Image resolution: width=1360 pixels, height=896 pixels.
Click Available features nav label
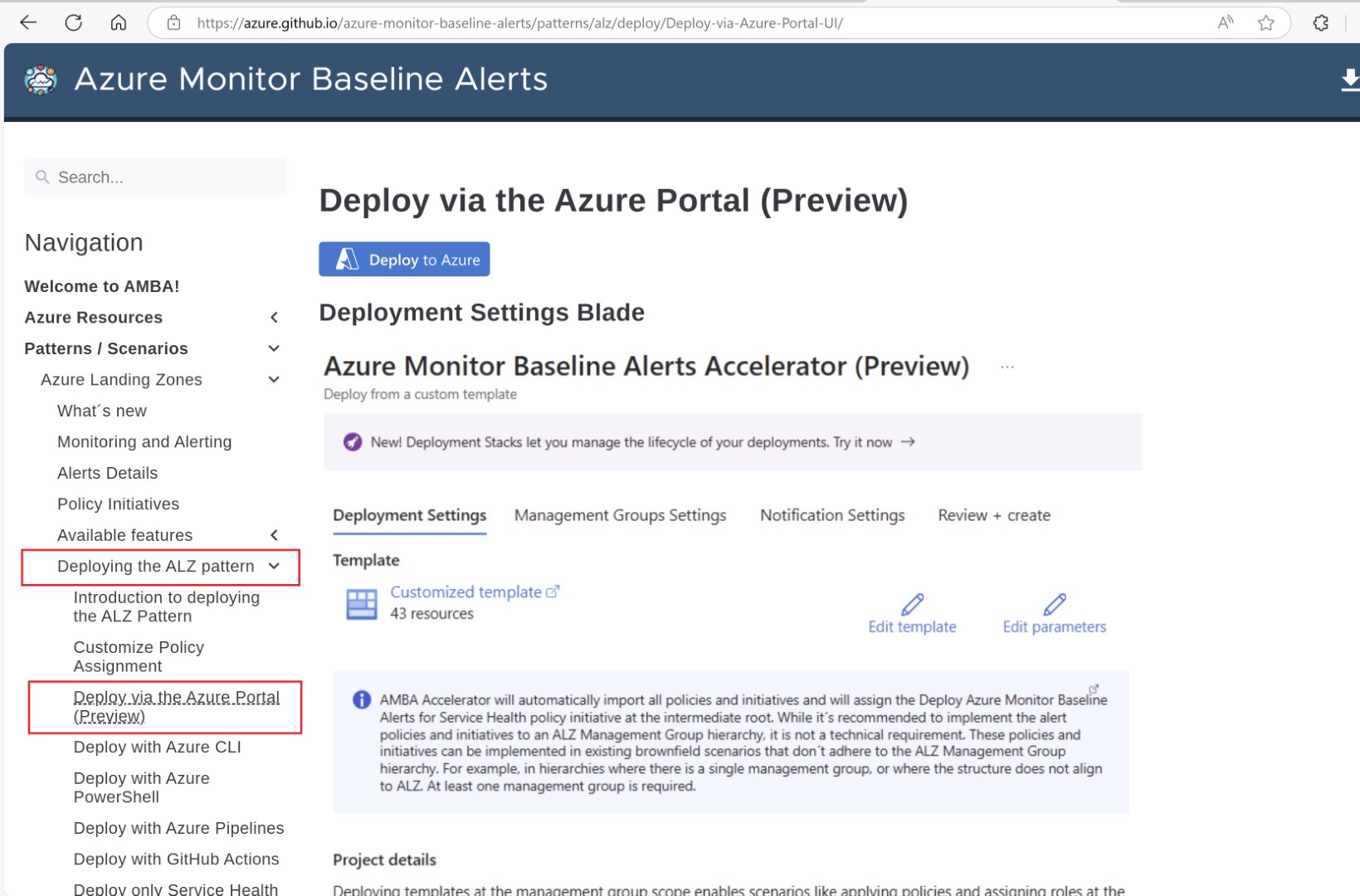124,535
